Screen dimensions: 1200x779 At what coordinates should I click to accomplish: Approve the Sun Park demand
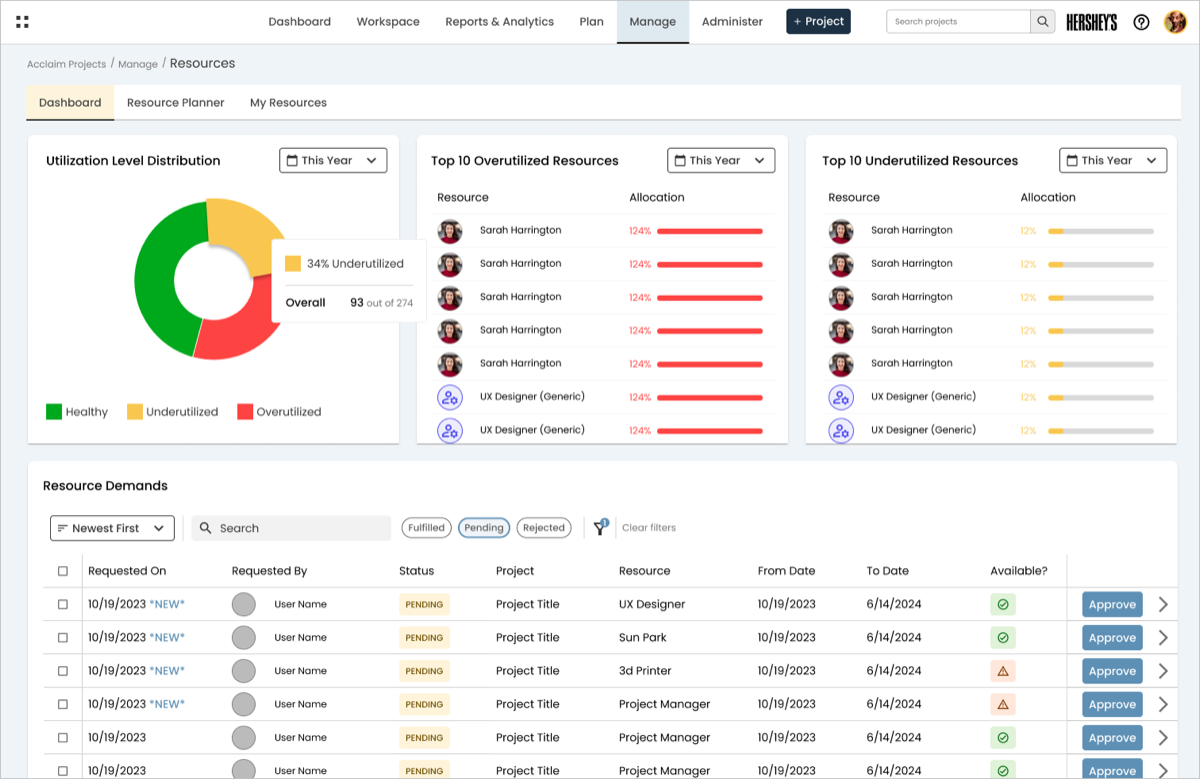coord(1112,637)
